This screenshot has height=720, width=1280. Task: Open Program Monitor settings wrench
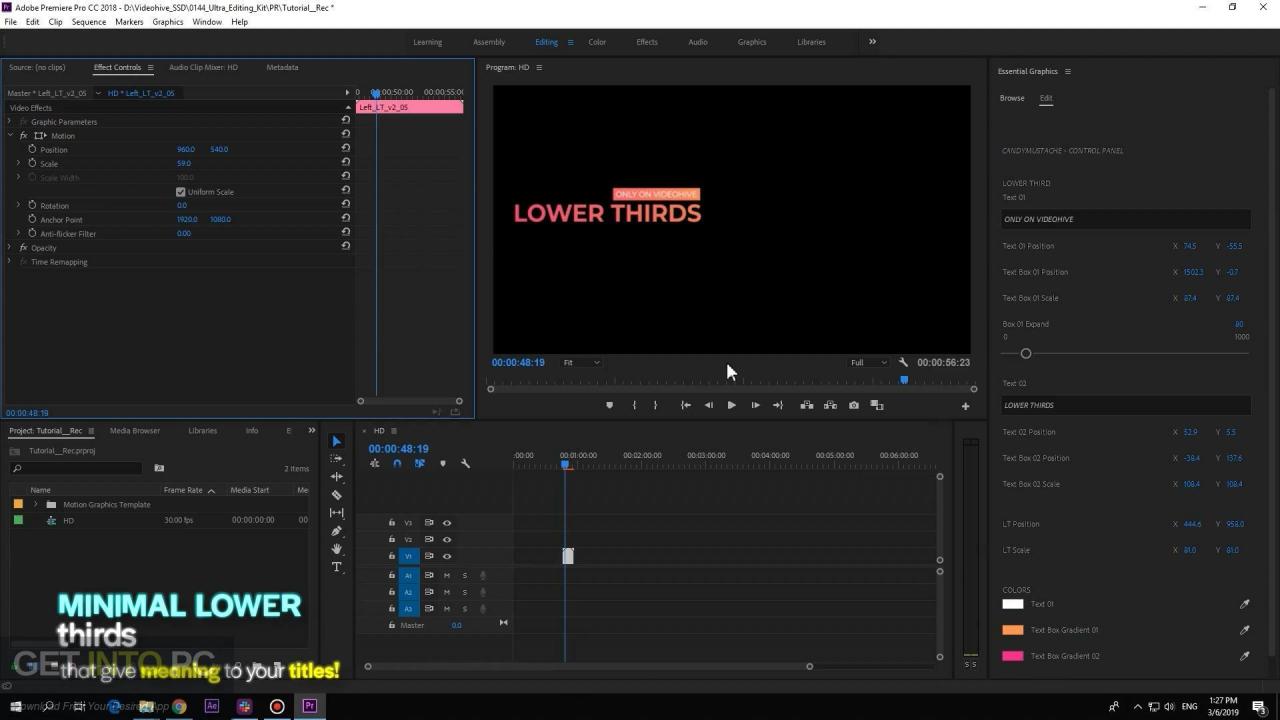pyautogui.click(x=904, y=362)
